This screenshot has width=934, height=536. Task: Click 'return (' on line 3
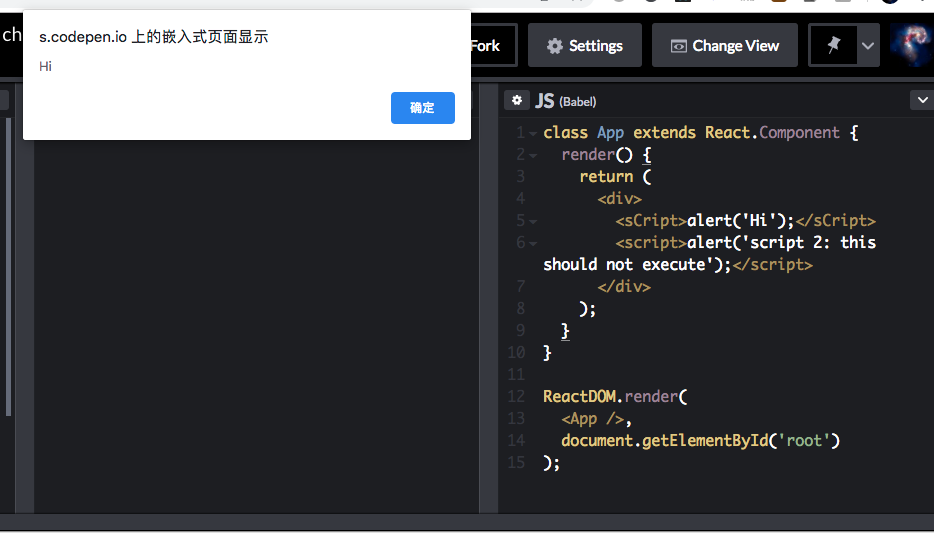[615, 176]
